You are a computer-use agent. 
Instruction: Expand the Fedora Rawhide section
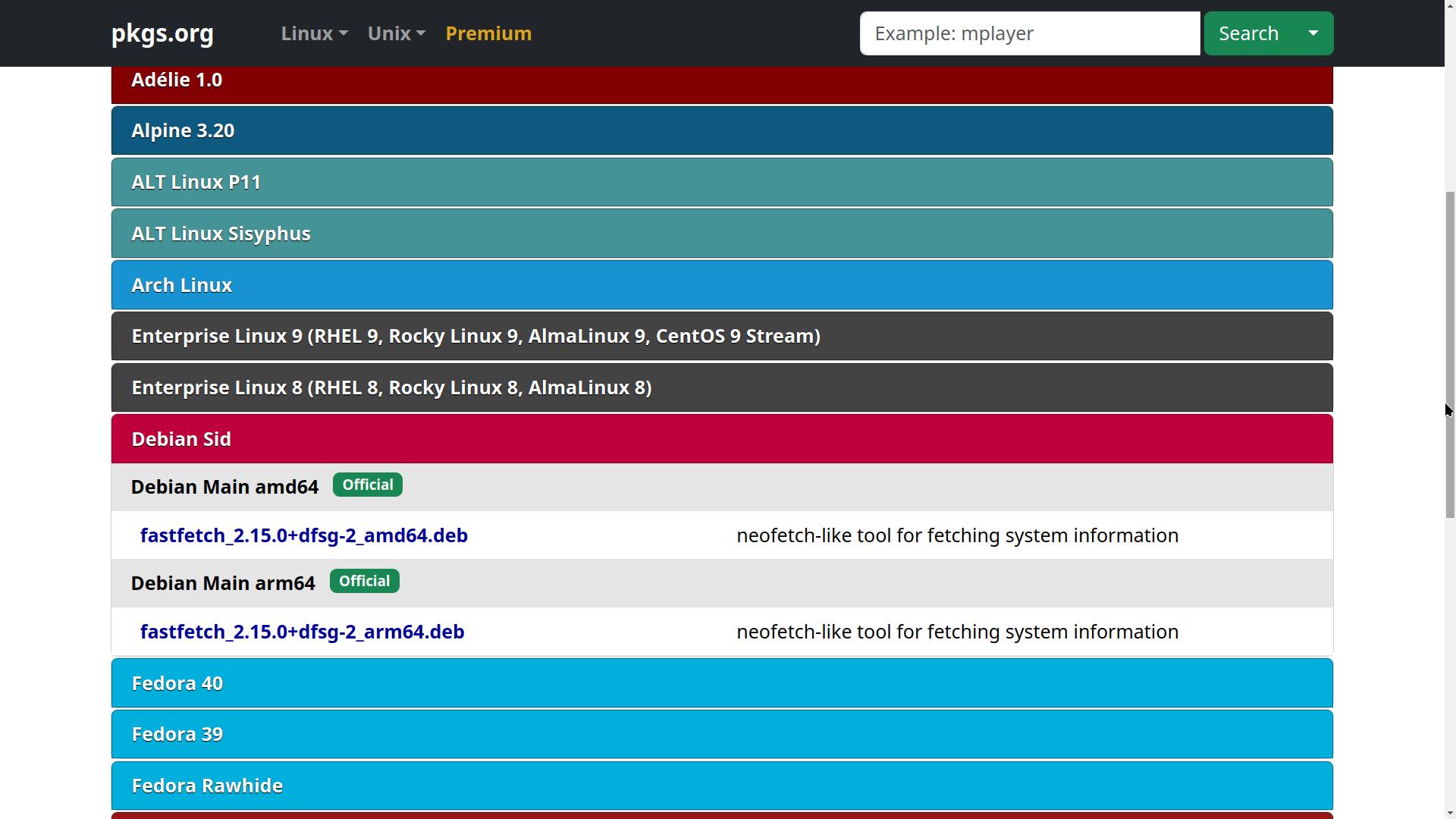coord(722,786)
